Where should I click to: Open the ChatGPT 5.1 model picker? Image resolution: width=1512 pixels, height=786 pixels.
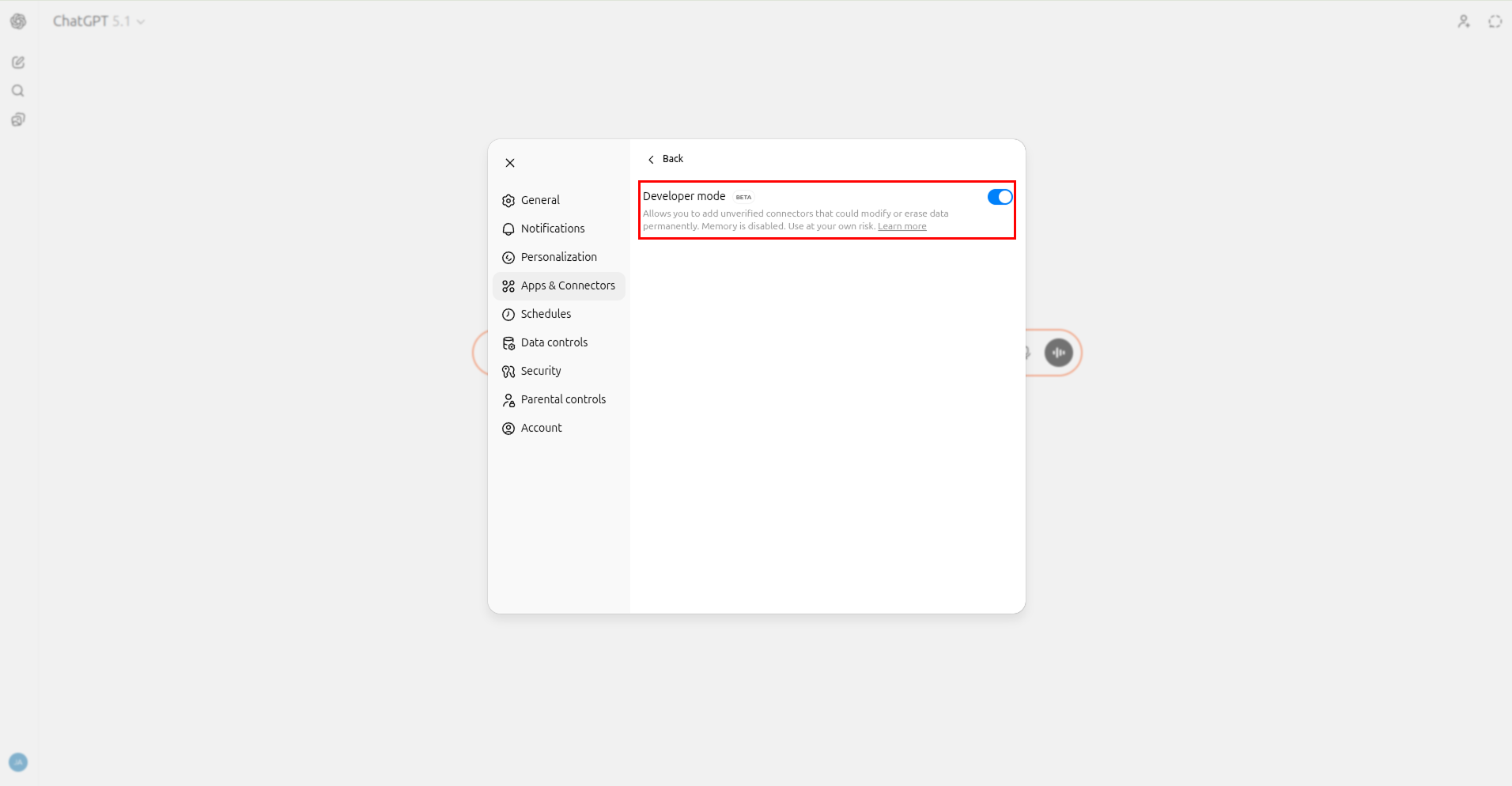coord(99,21)
